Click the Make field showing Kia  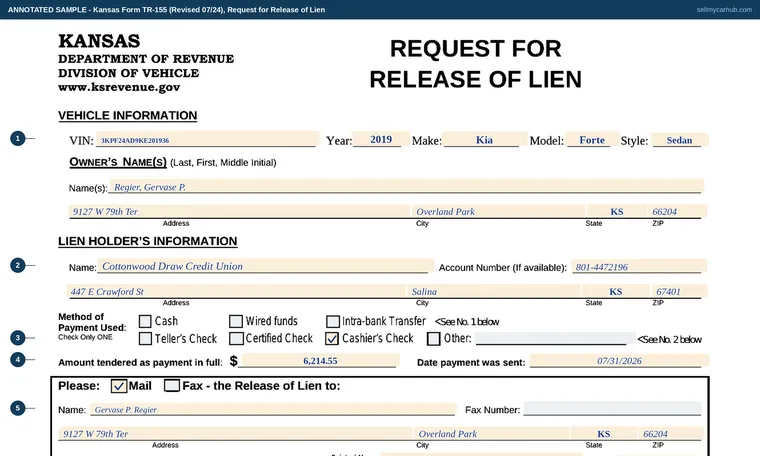click(485, 140)
